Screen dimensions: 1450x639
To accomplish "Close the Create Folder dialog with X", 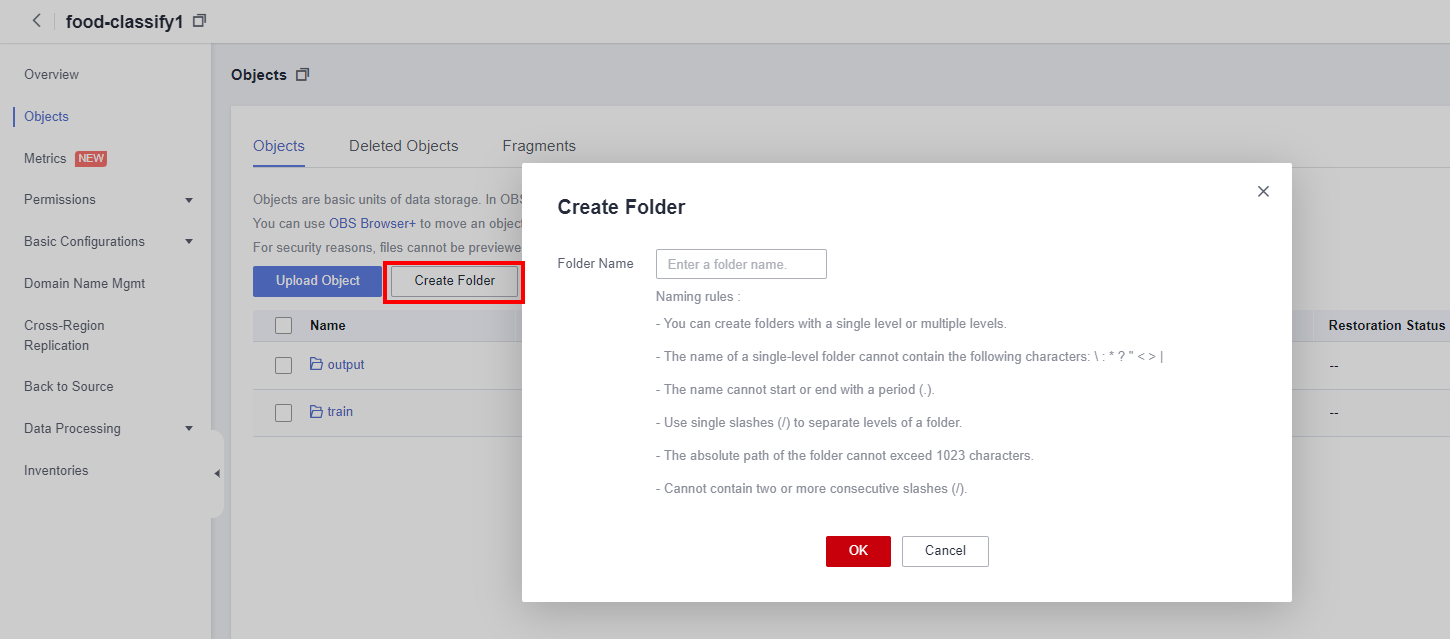I will (x=1263, y=191).
